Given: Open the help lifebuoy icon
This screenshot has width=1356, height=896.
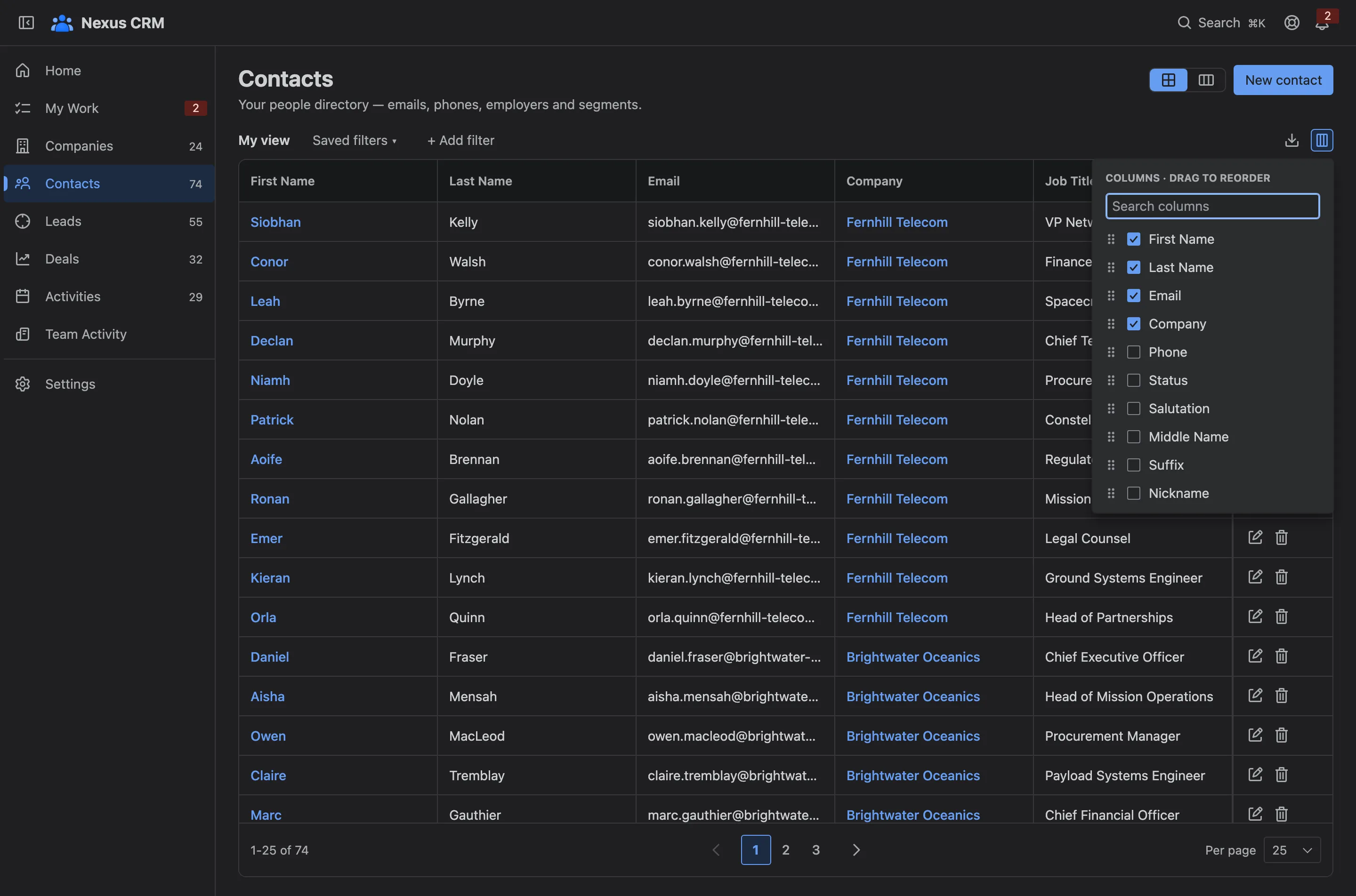Looking at the screenshot, I should point(1292,22).
